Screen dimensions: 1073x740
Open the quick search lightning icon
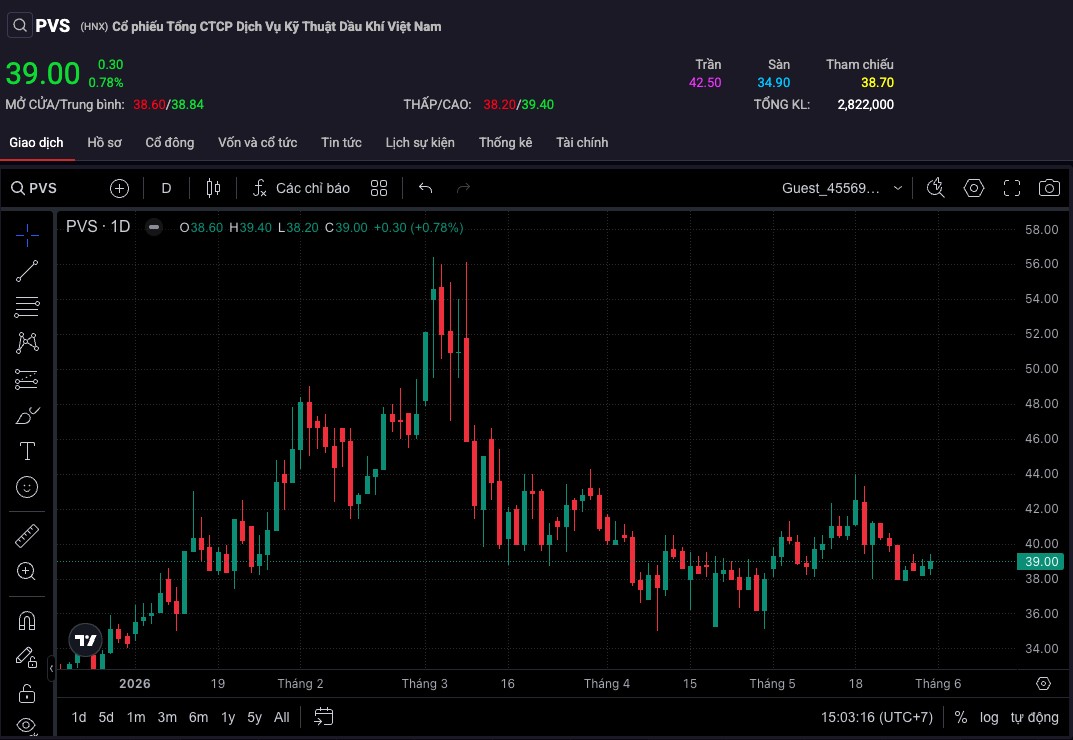[x=935, y=188]
